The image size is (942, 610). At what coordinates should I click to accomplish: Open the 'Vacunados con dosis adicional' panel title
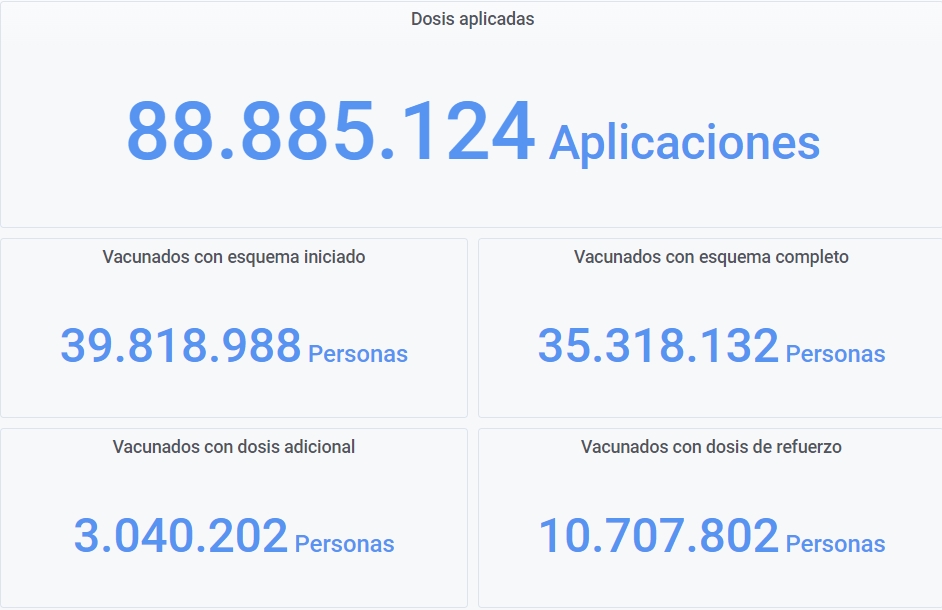point(234,447)
